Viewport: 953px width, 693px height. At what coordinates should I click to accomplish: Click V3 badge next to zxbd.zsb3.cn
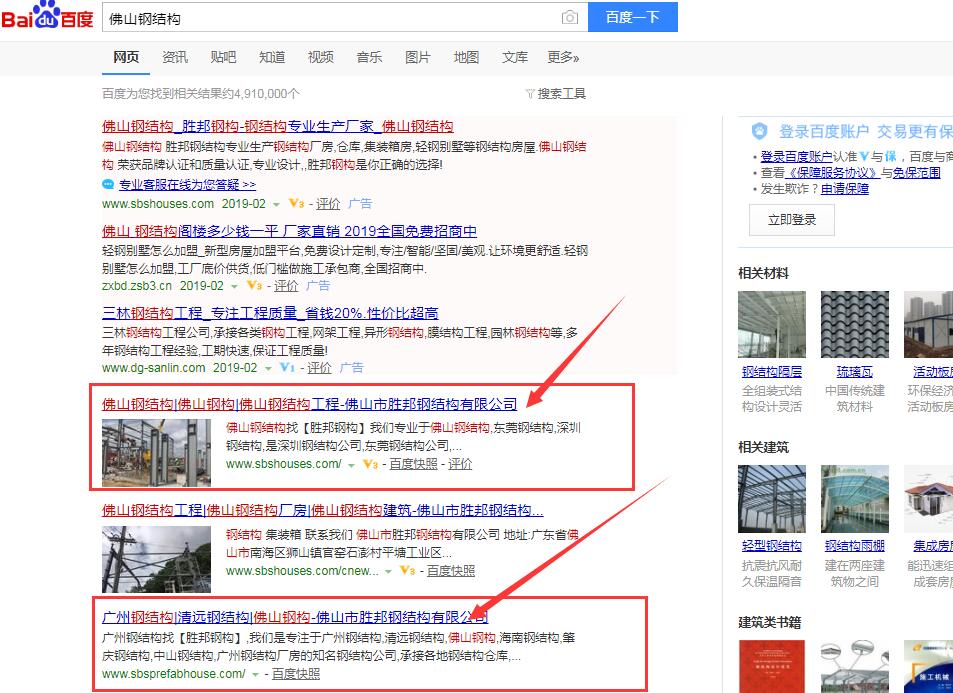click(x=254, y=285)
